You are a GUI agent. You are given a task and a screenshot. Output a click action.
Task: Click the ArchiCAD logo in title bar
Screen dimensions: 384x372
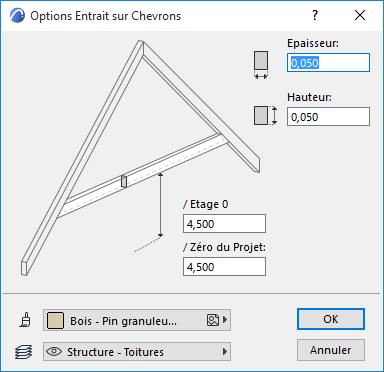17,16
